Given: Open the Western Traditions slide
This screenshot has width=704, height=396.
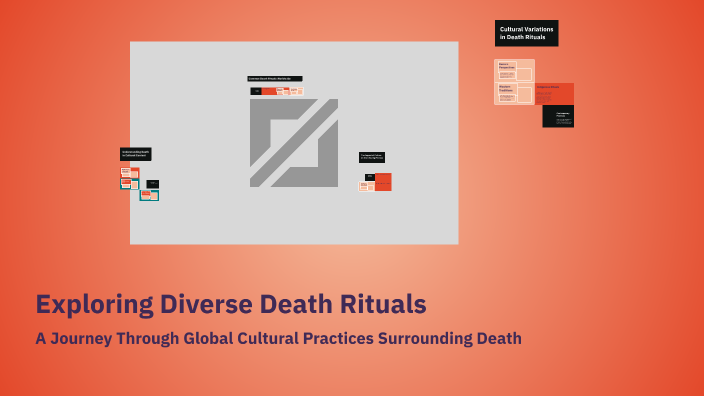Looking at the screenshot, I should 515,94.
